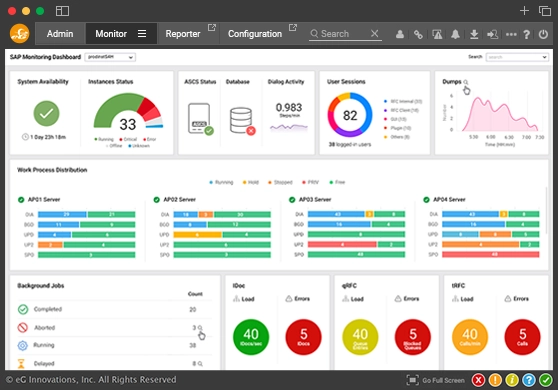Toggle the PRIV legend entry

click(310, 182)
